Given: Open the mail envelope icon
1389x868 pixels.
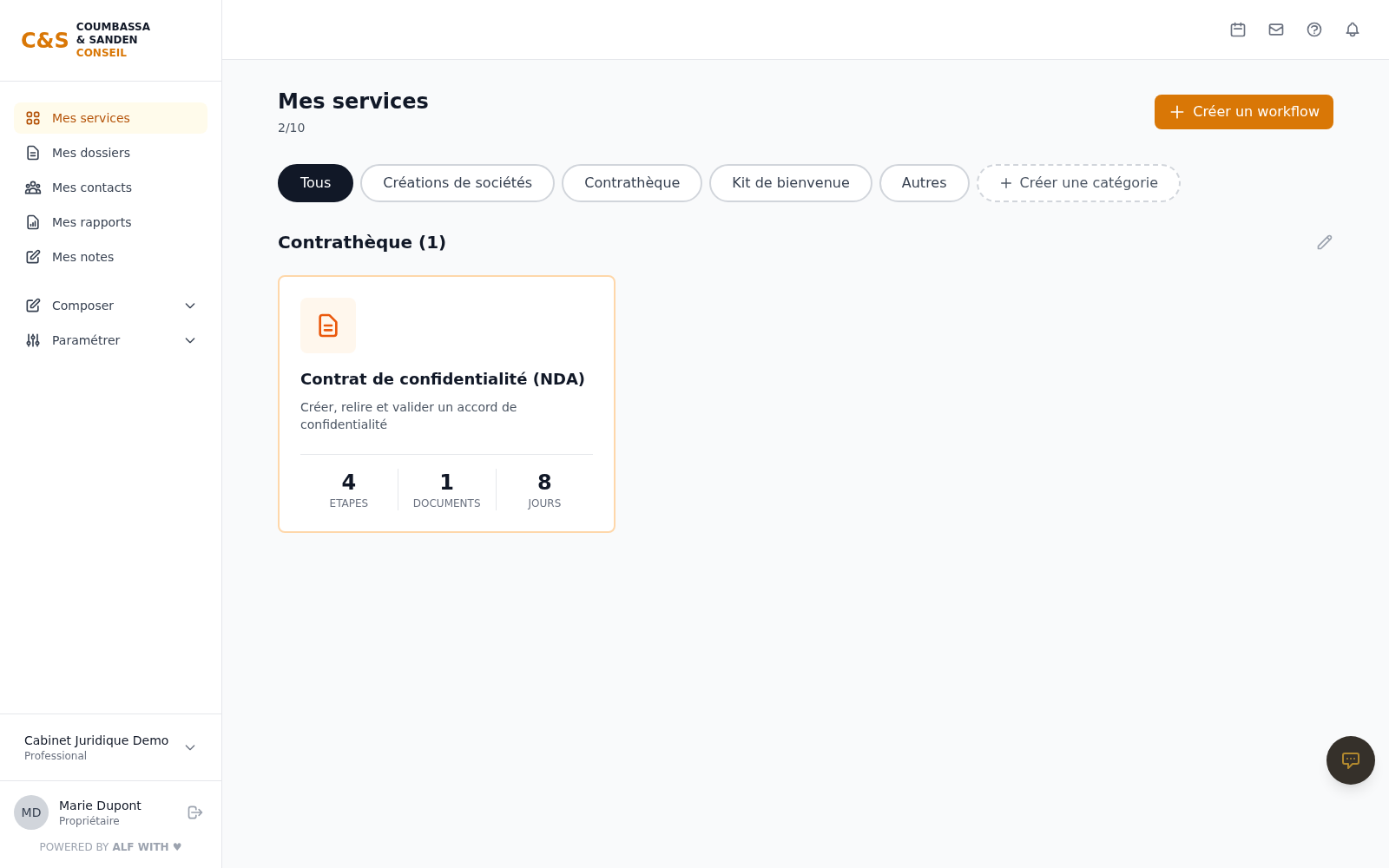Looking at the screenshot, I should tap(1276, 30).
